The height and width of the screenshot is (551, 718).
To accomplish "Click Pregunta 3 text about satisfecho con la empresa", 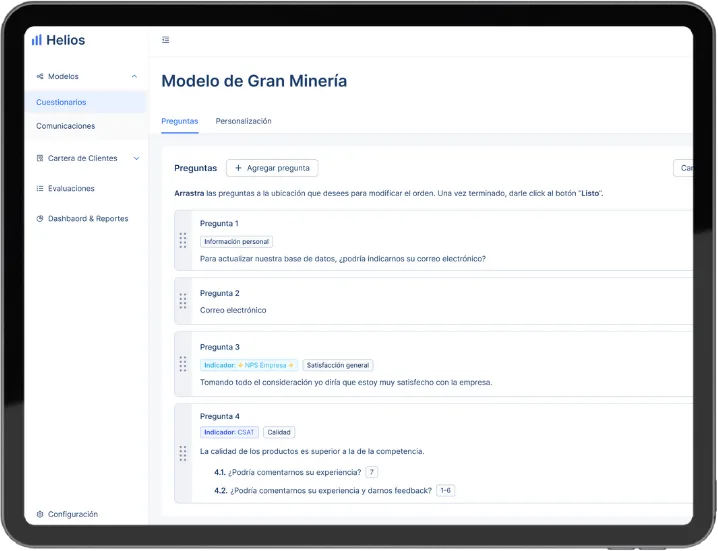I will pyautogui.click(x=346, y=382).
